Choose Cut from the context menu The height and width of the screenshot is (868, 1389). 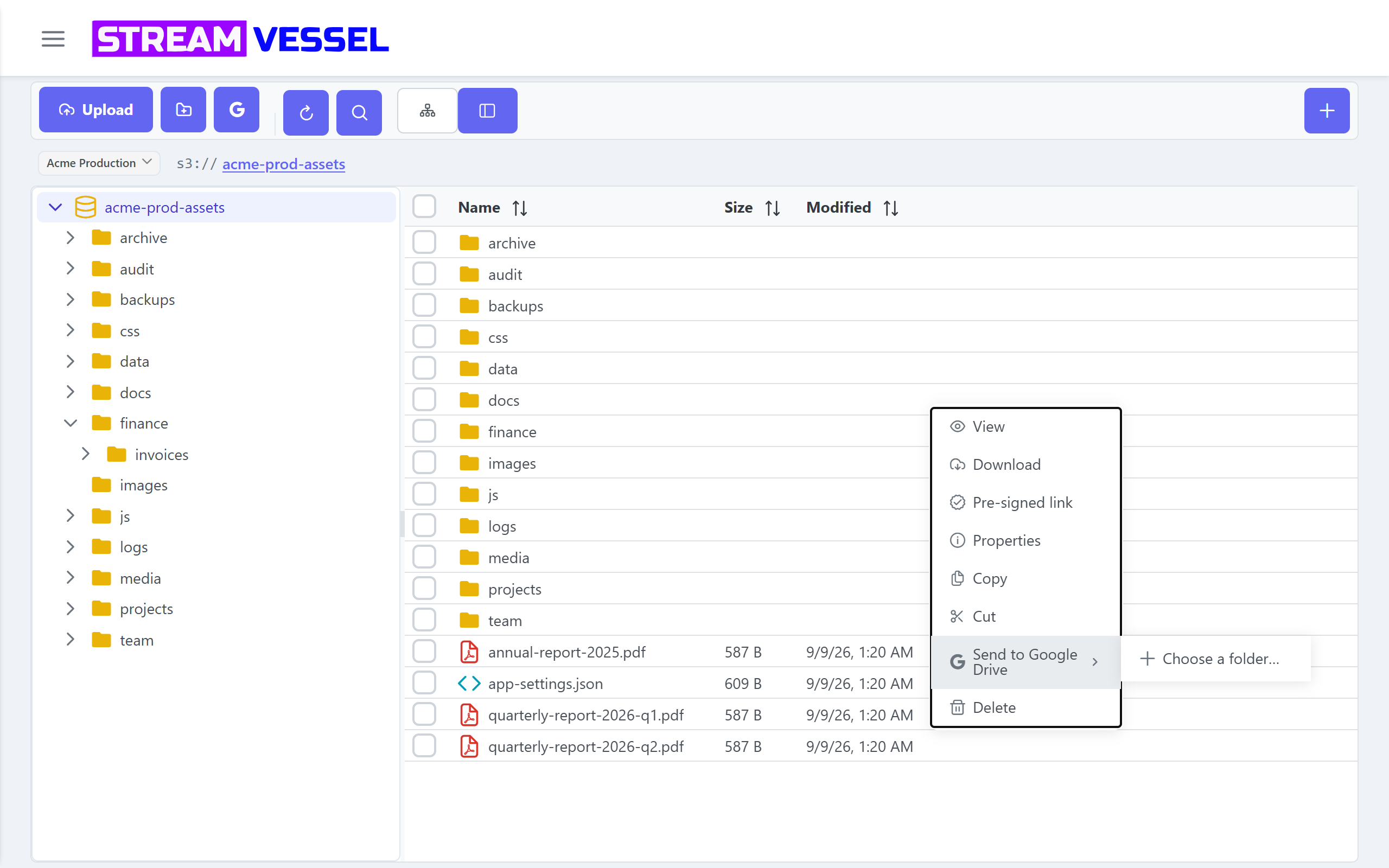[1025, 617]
